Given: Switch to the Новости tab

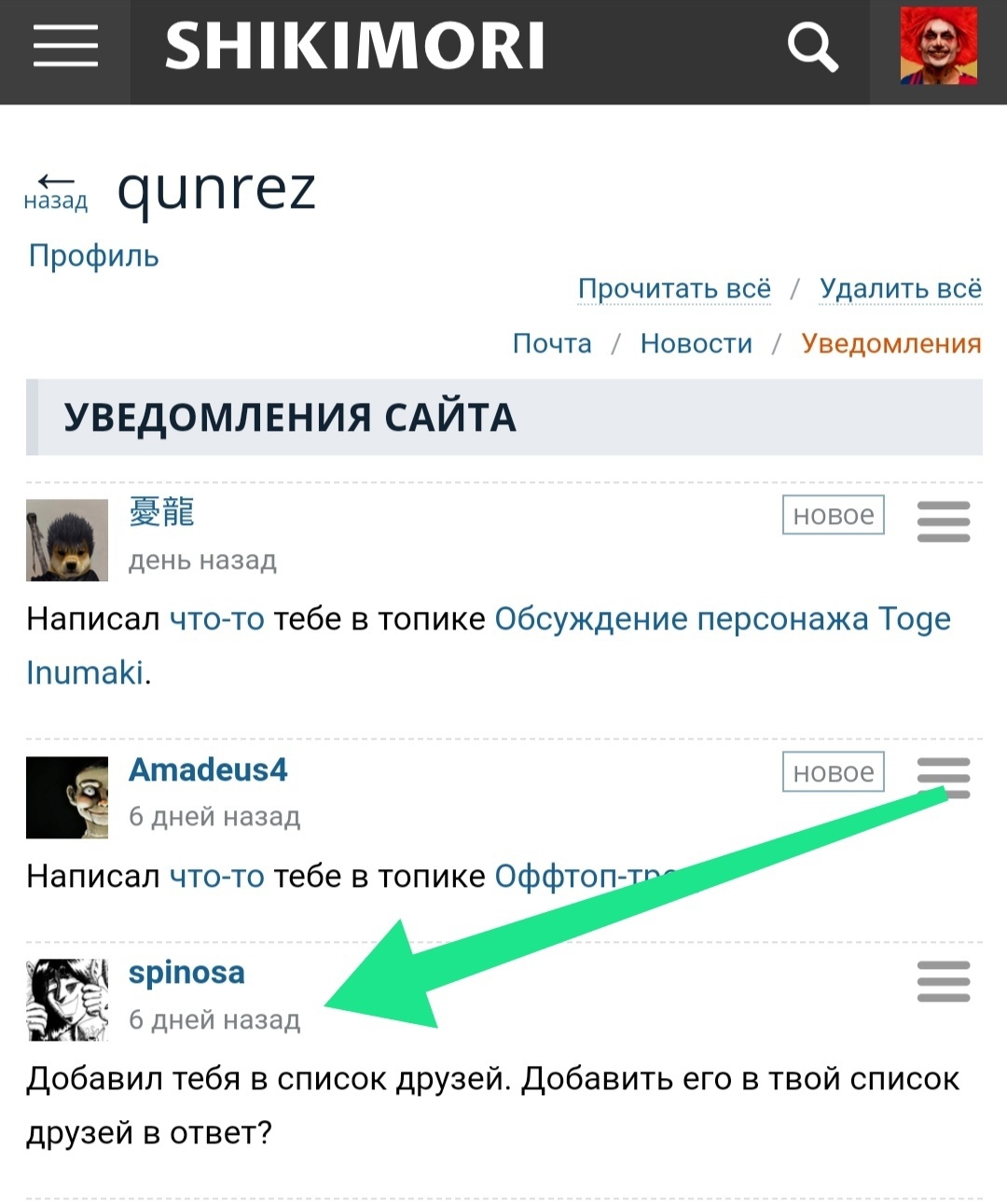Looking at the screenshot, I should coord(697,343).
